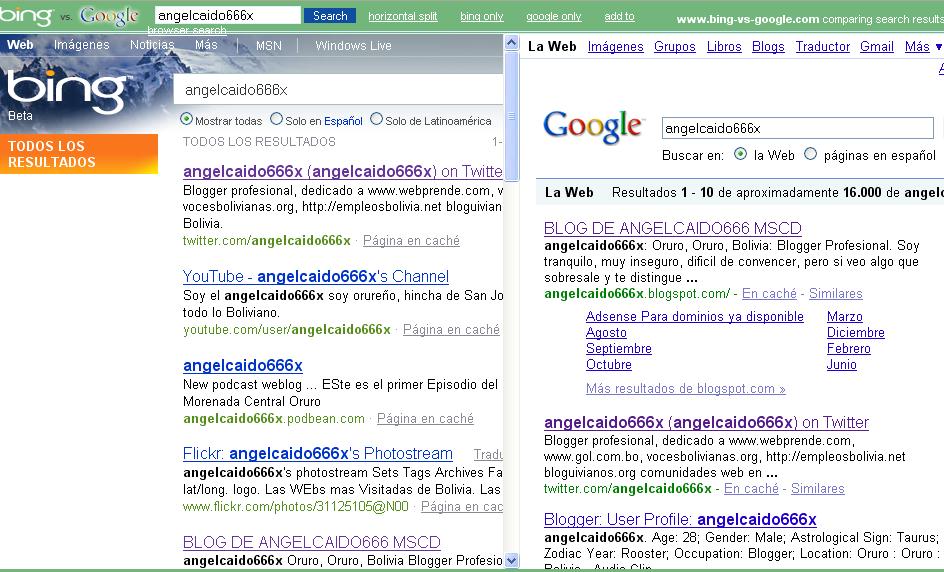Open Bing's Twitter angelcaido666x result
Viewport: 944px width, 572px height.
[343, 172]
